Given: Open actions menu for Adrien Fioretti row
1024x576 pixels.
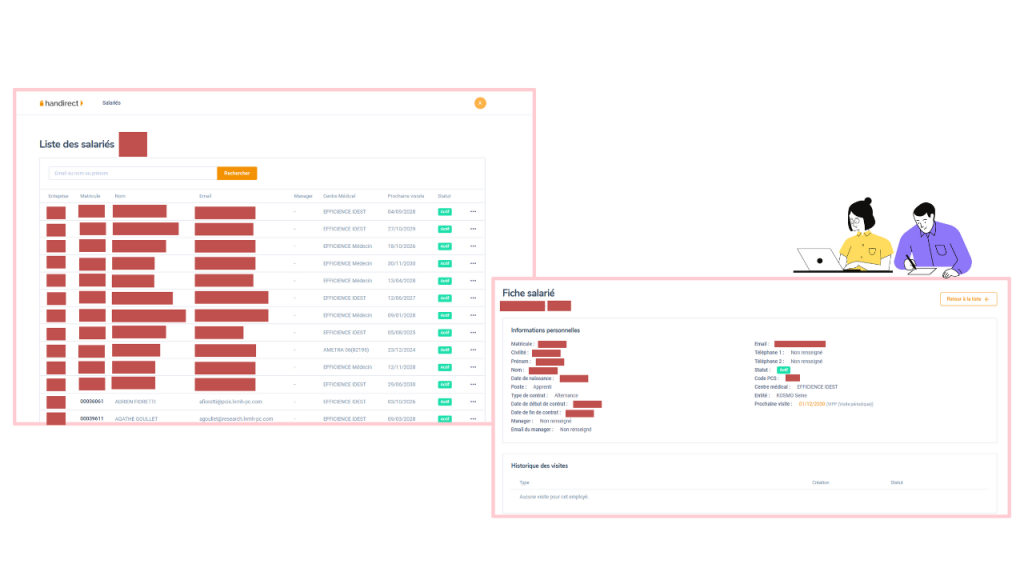Looking at the screenshot, I should 473,402.
